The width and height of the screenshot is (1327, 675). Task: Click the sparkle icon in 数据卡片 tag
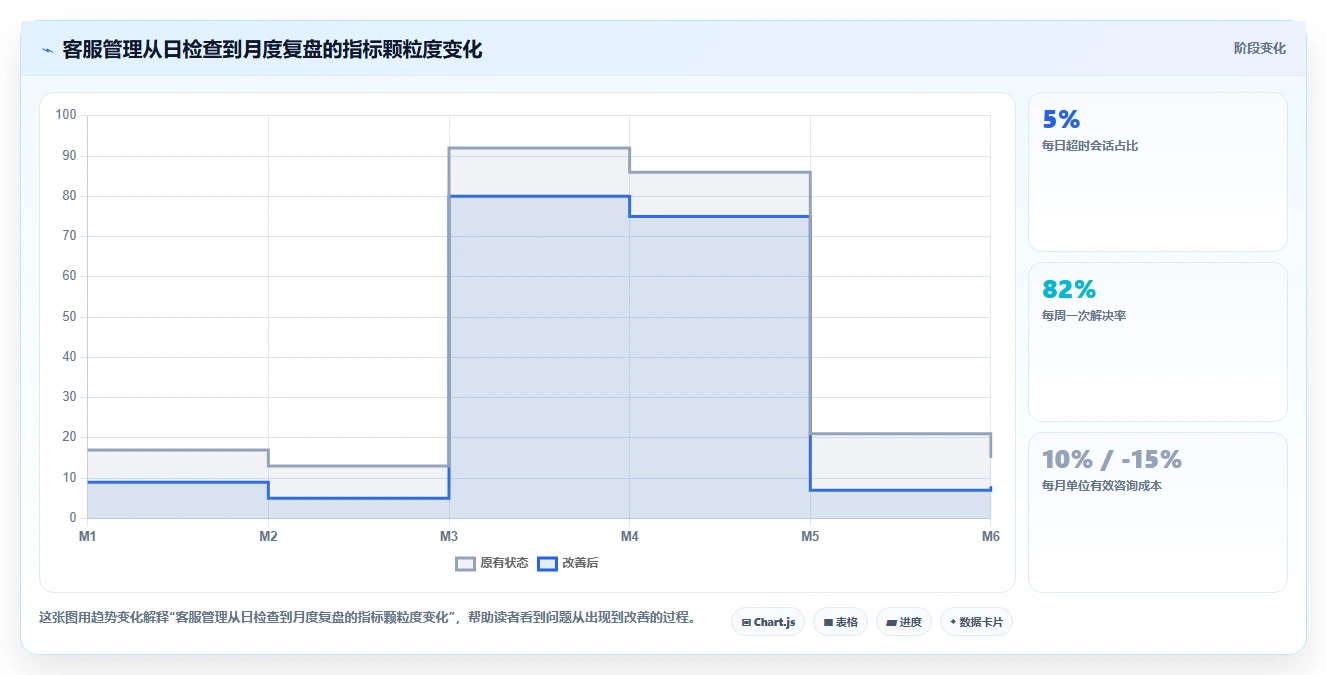[x=953, y=622]
